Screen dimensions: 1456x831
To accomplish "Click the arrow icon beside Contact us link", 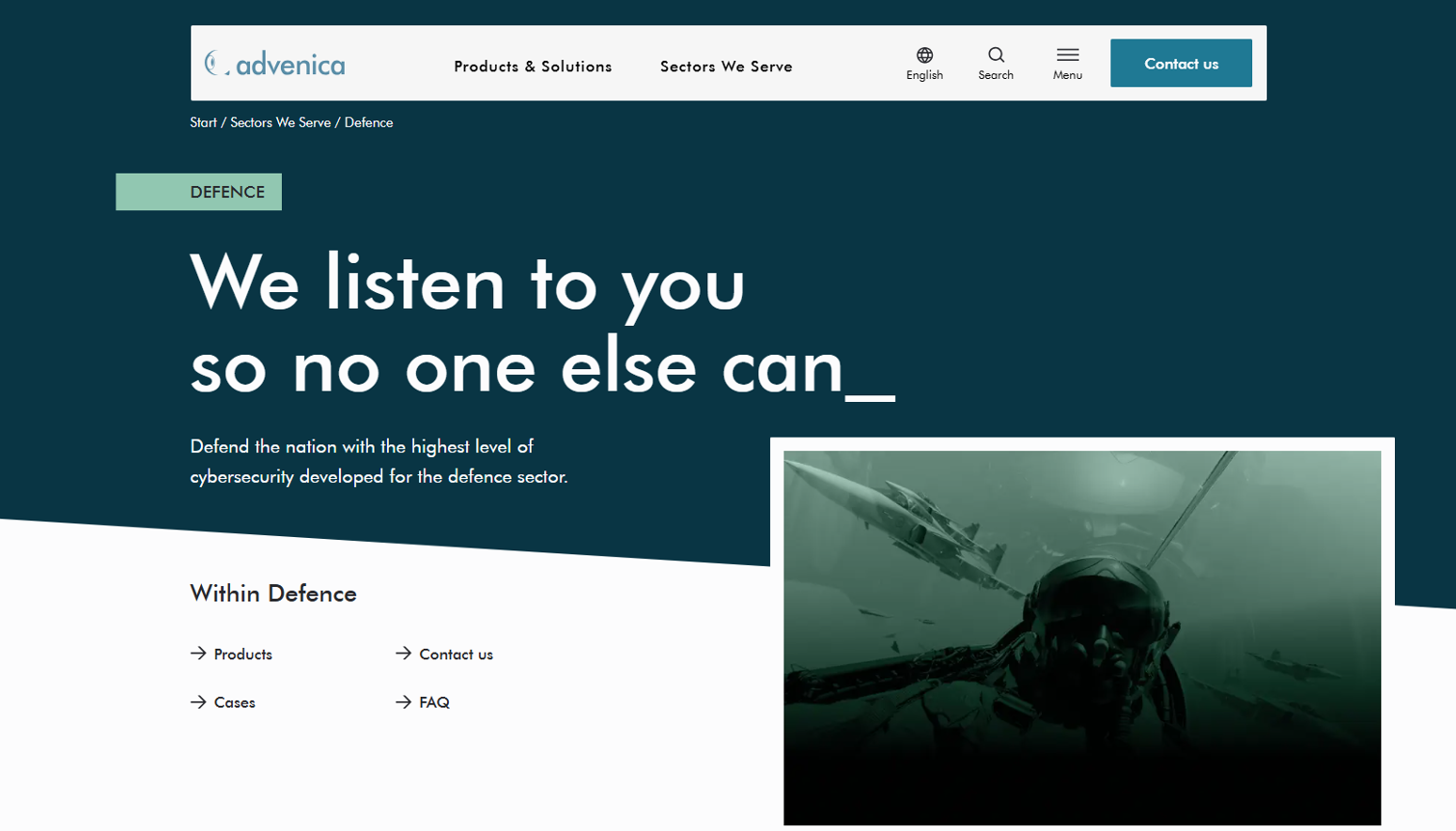I will coord(403,654).
